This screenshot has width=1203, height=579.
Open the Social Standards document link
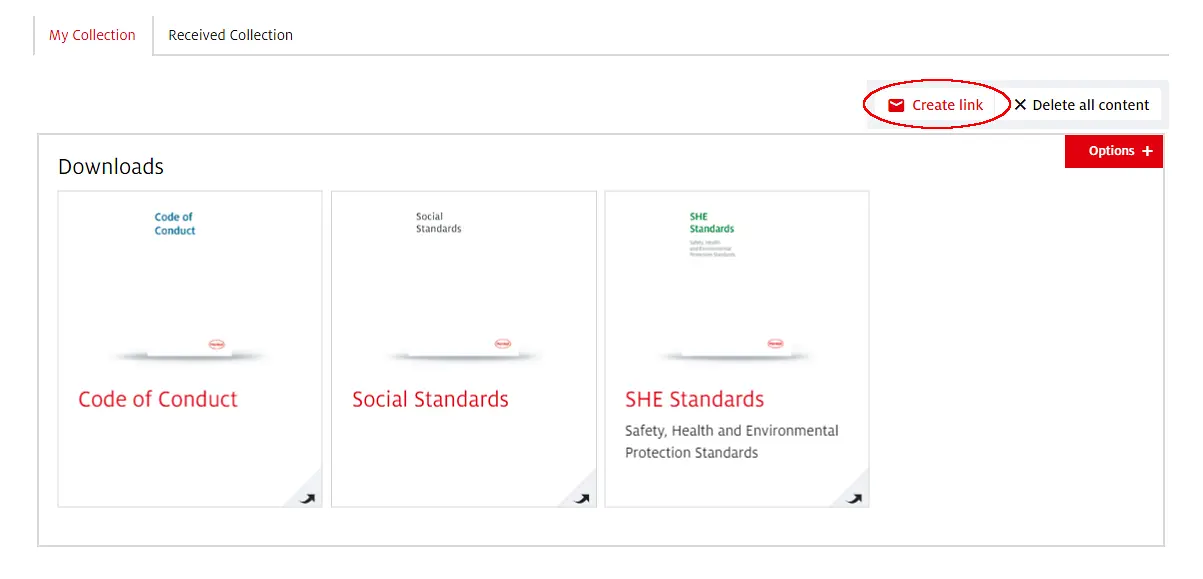click(x=431, y=399)
